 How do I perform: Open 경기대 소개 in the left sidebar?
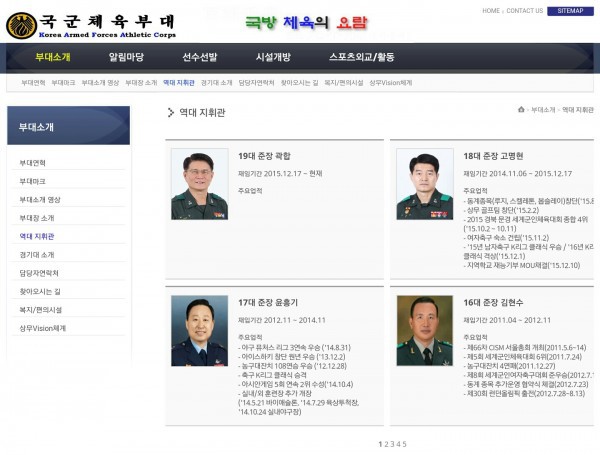point(37,255)
